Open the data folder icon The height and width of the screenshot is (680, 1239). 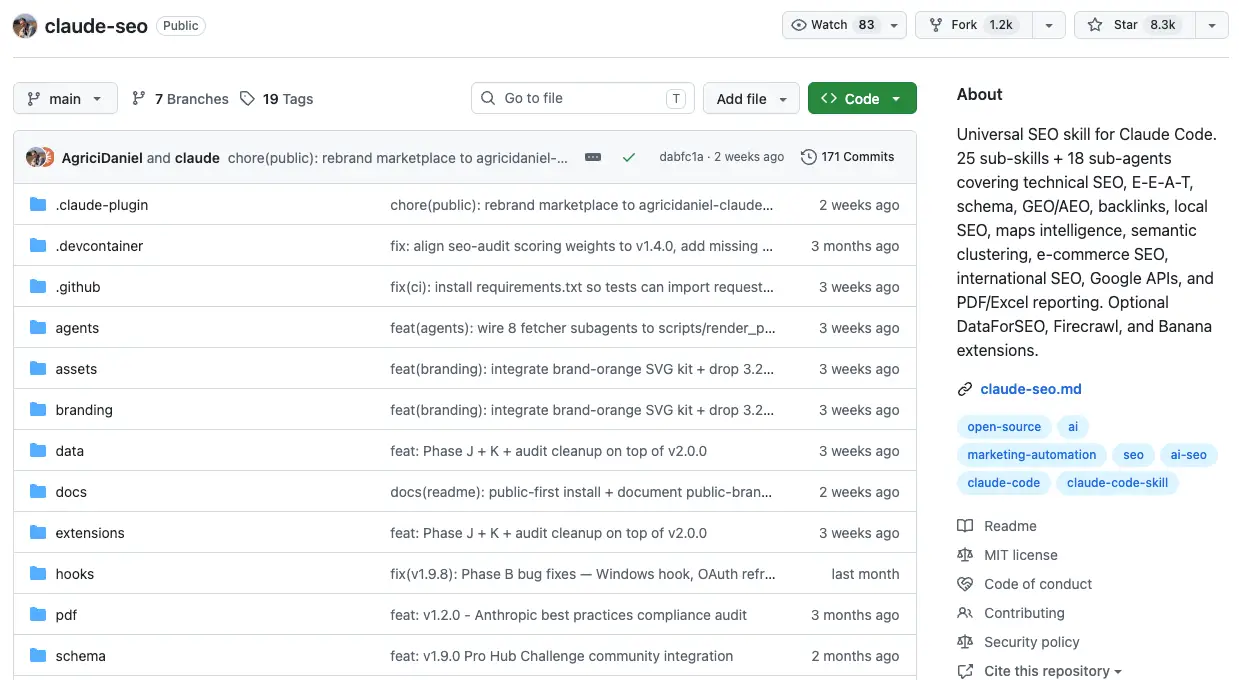38,451
